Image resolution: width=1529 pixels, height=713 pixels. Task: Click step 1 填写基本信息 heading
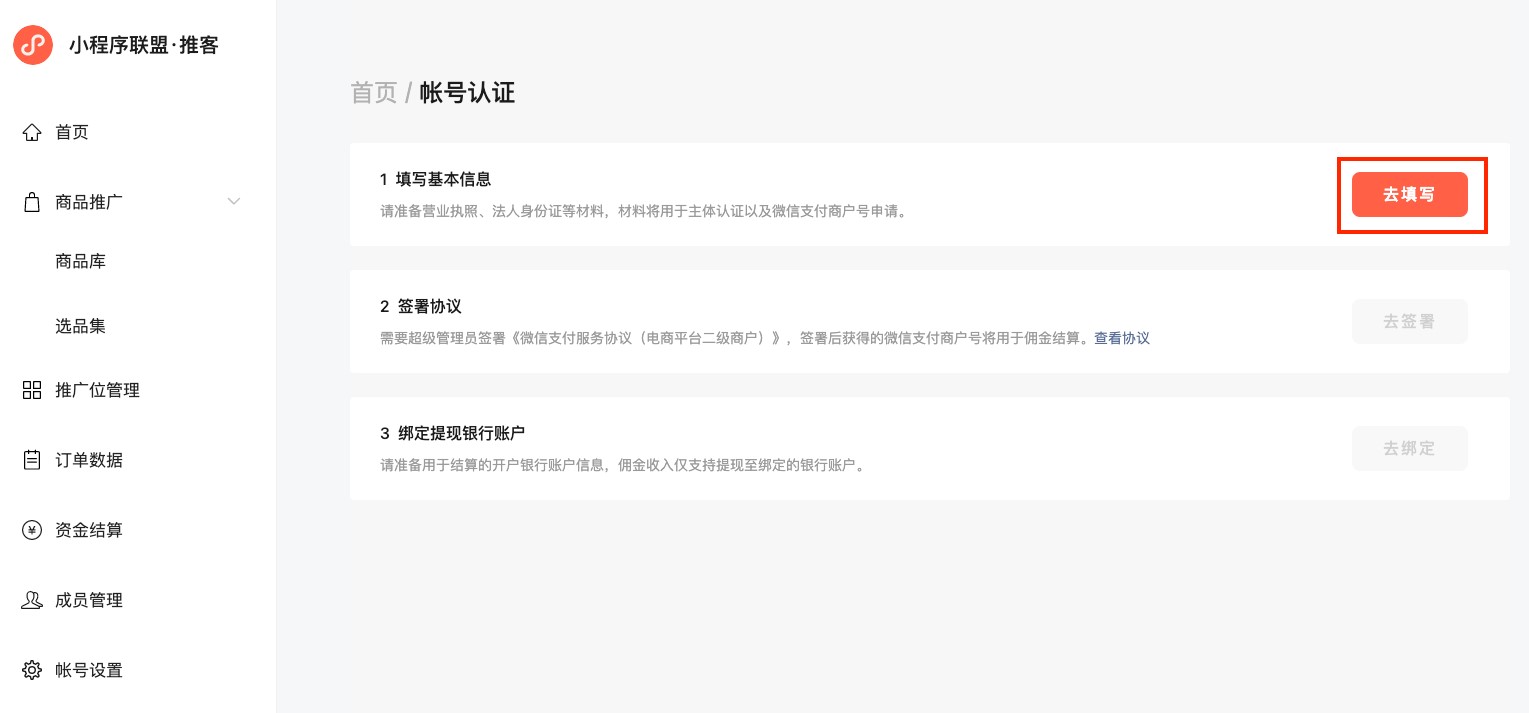(436, 179)
